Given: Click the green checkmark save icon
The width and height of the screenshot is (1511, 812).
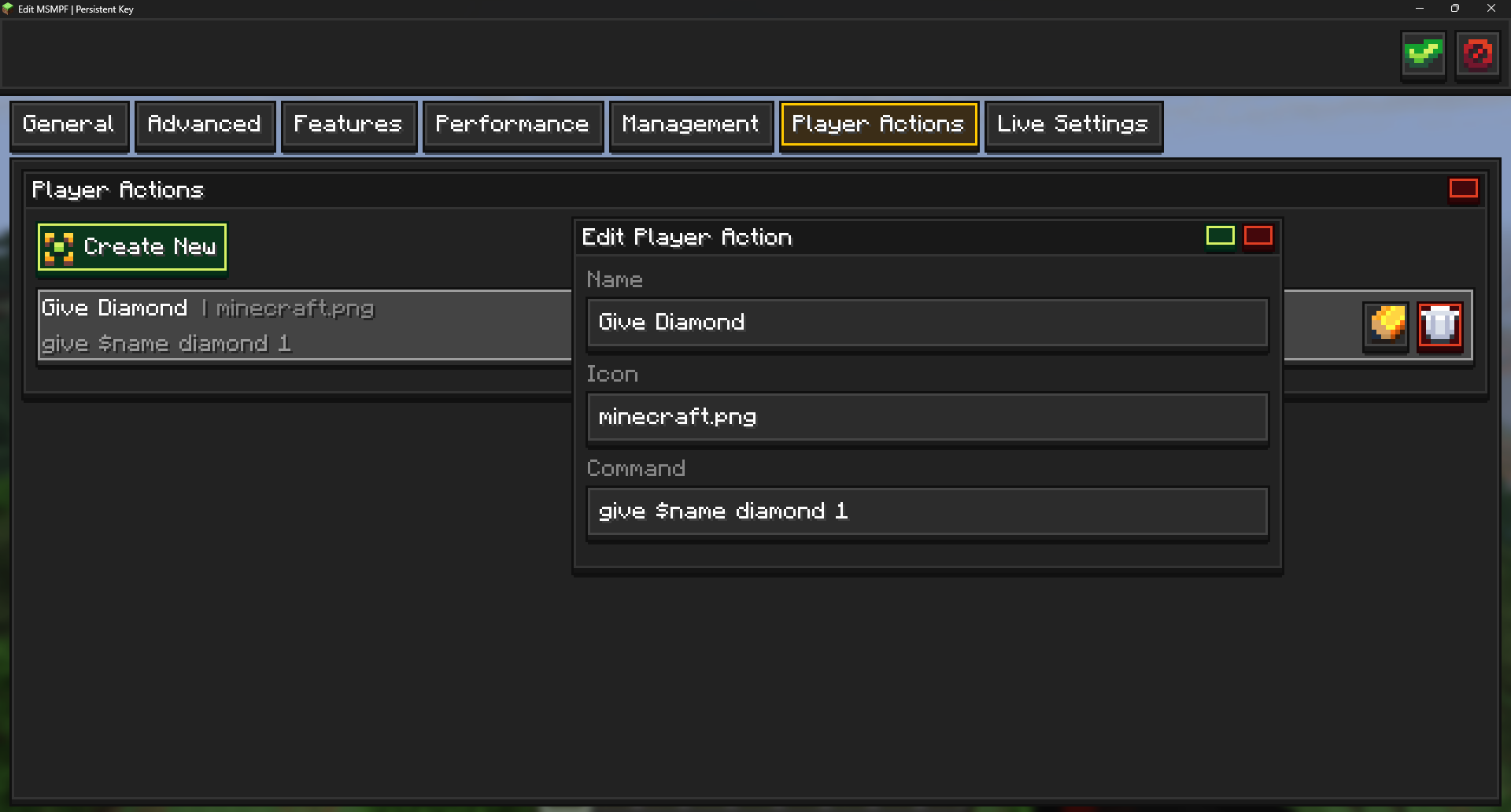Looking at the screenshot, I should tap(1423, 55).
